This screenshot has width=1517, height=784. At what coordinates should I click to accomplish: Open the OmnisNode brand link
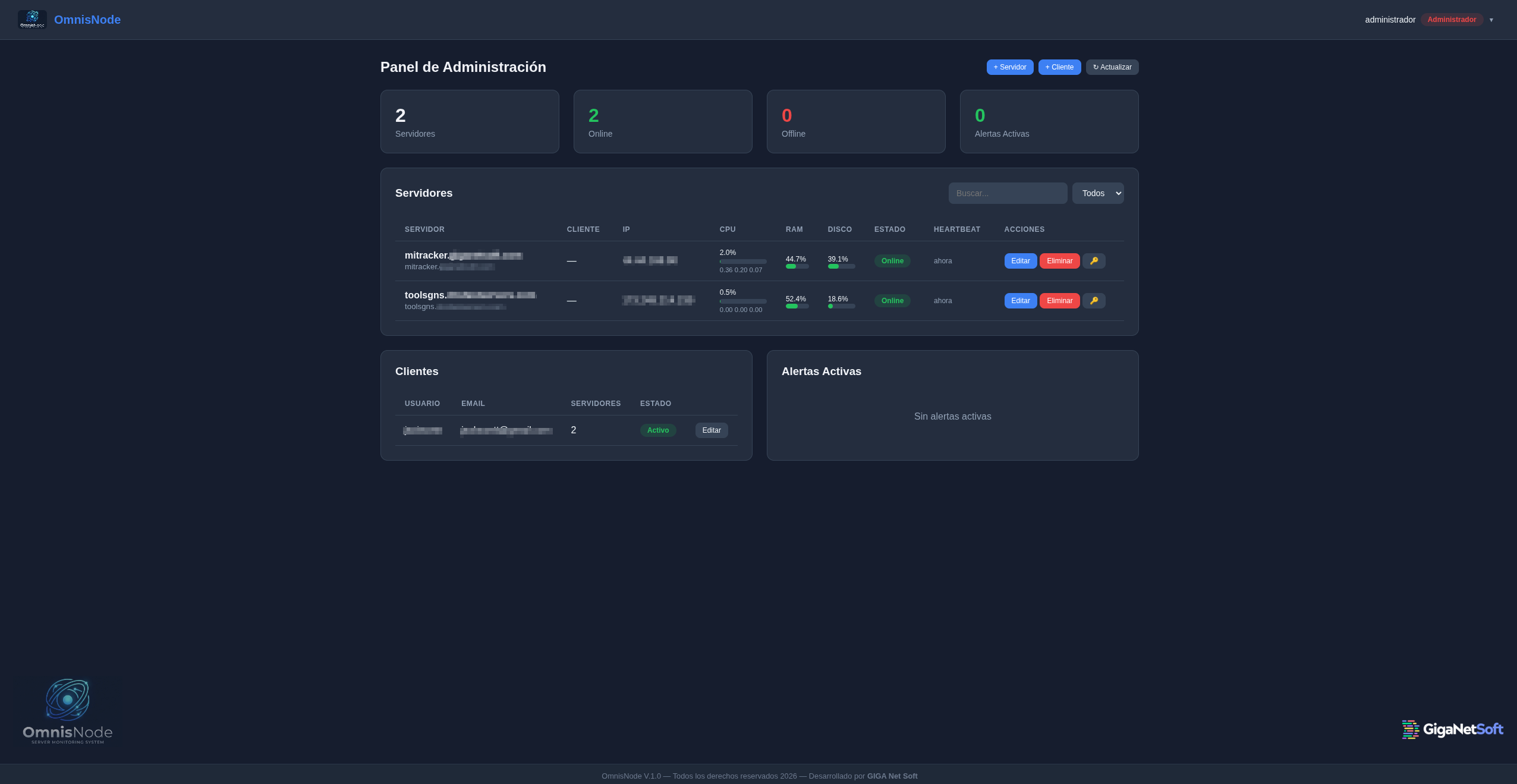[x=87, y=20]
